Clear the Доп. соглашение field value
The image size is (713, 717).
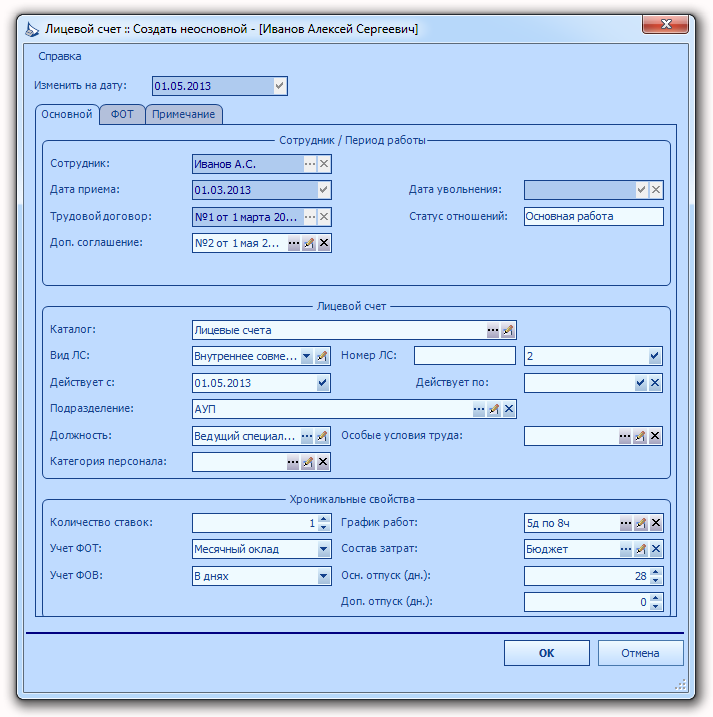[324, 243]
